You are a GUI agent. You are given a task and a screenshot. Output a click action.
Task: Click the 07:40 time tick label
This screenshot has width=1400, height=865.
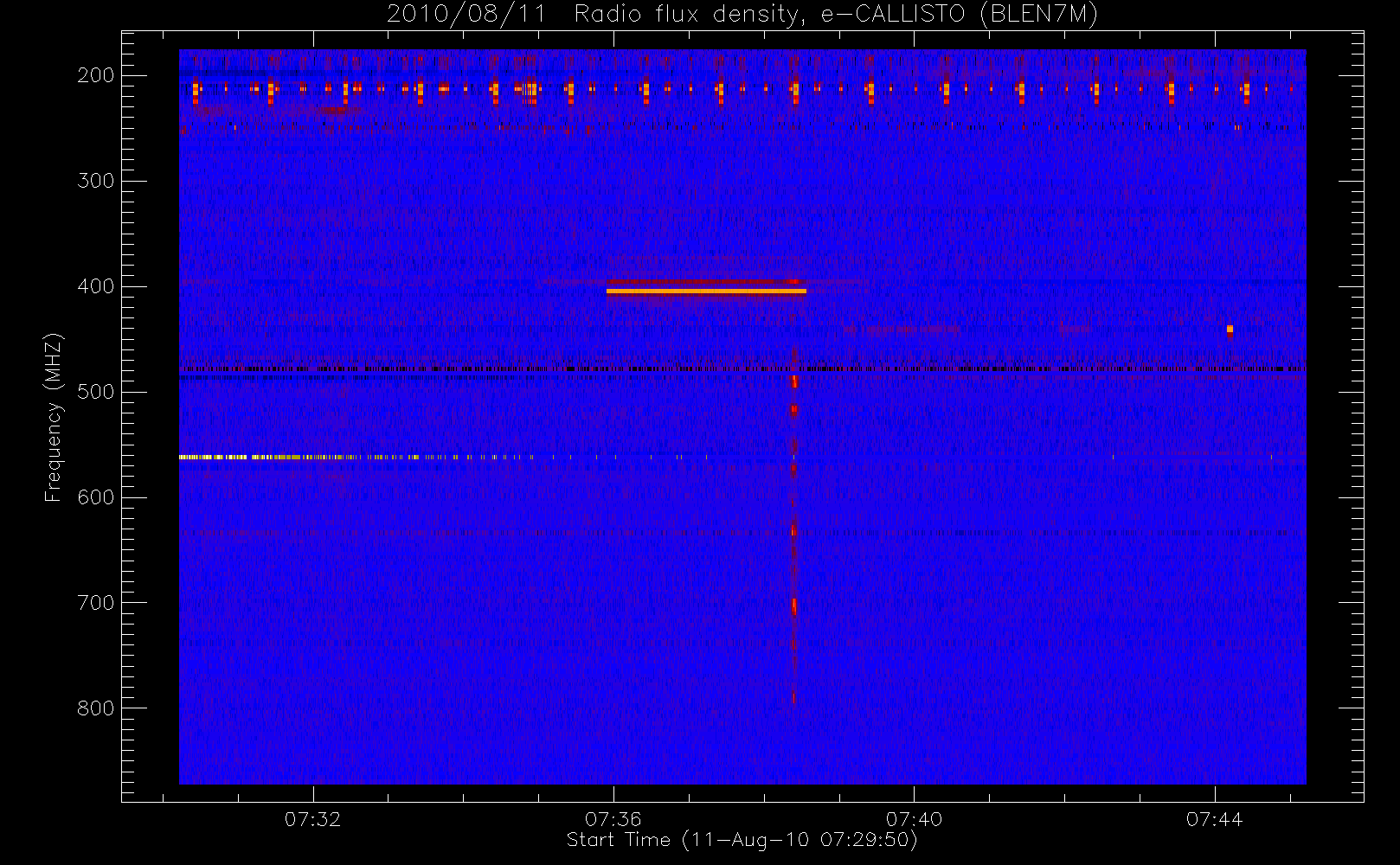(914, 819)
